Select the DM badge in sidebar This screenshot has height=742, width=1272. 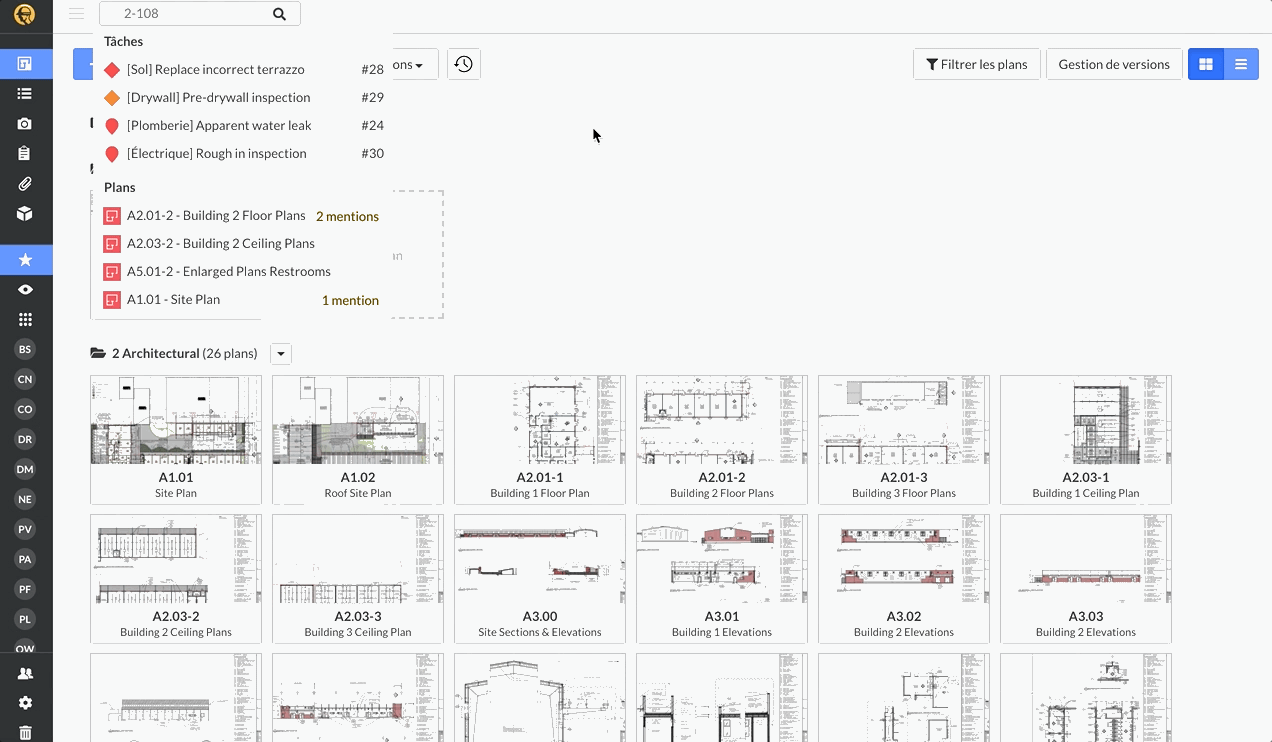coord(25,469)
